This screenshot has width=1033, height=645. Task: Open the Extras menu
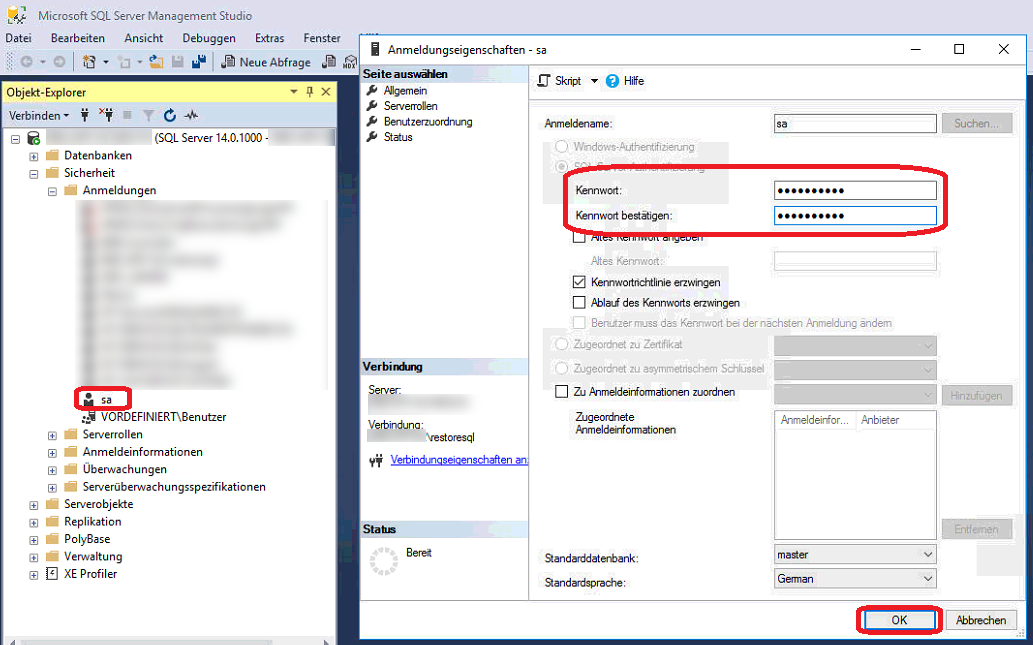point(269,38)
